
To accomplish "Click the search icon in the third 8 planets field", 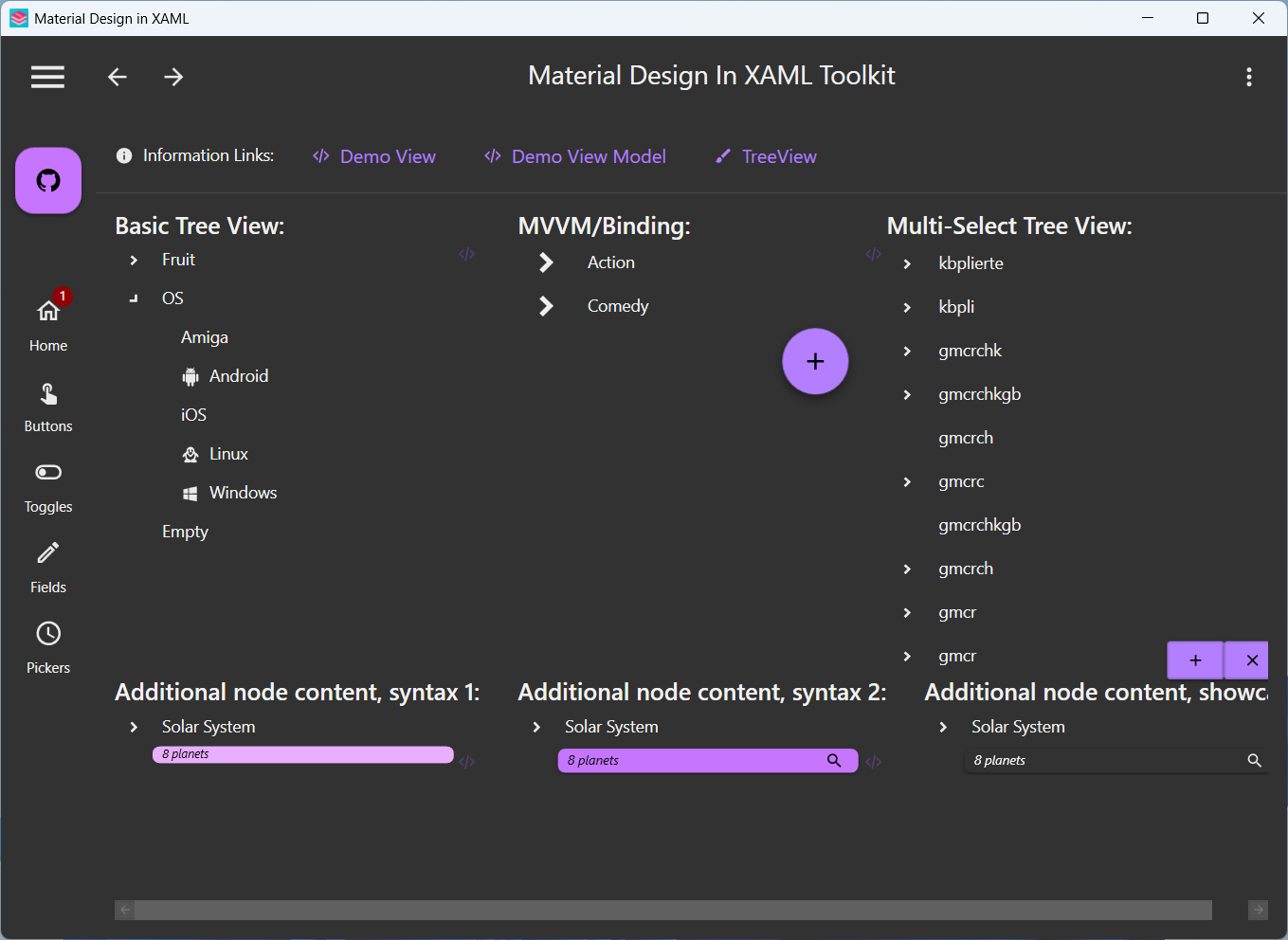I will point(1254,760).
